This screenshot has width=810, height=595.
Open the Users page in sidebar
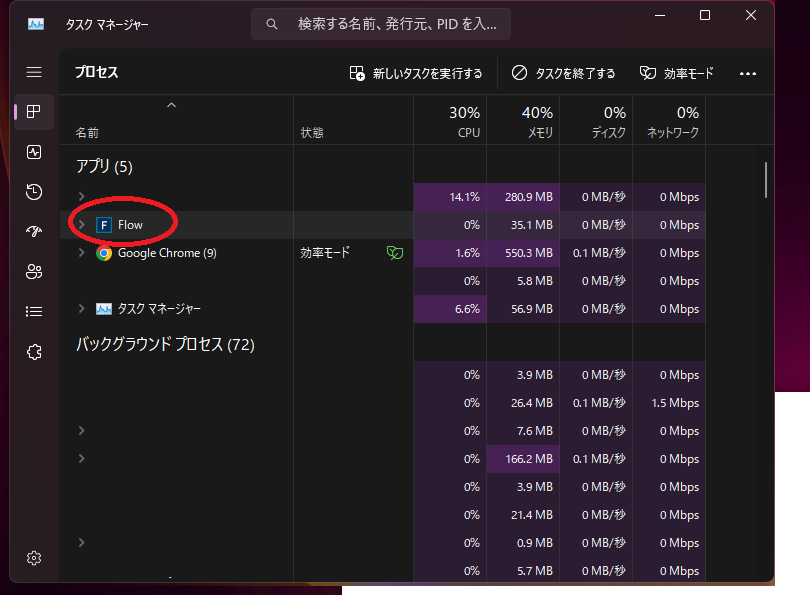click(x=34, y=272)
